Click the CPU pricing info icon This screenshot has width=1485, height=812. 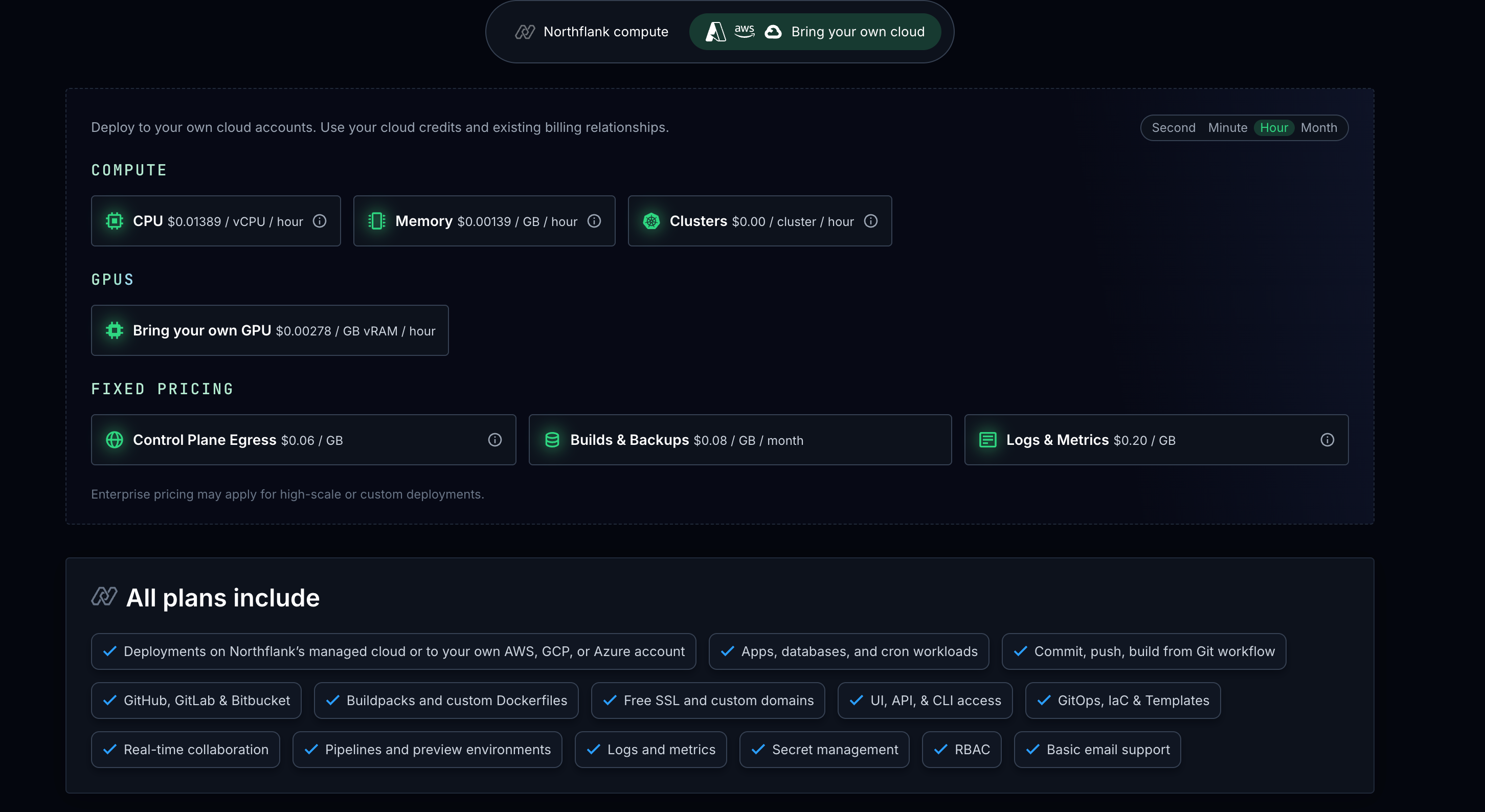320,221
